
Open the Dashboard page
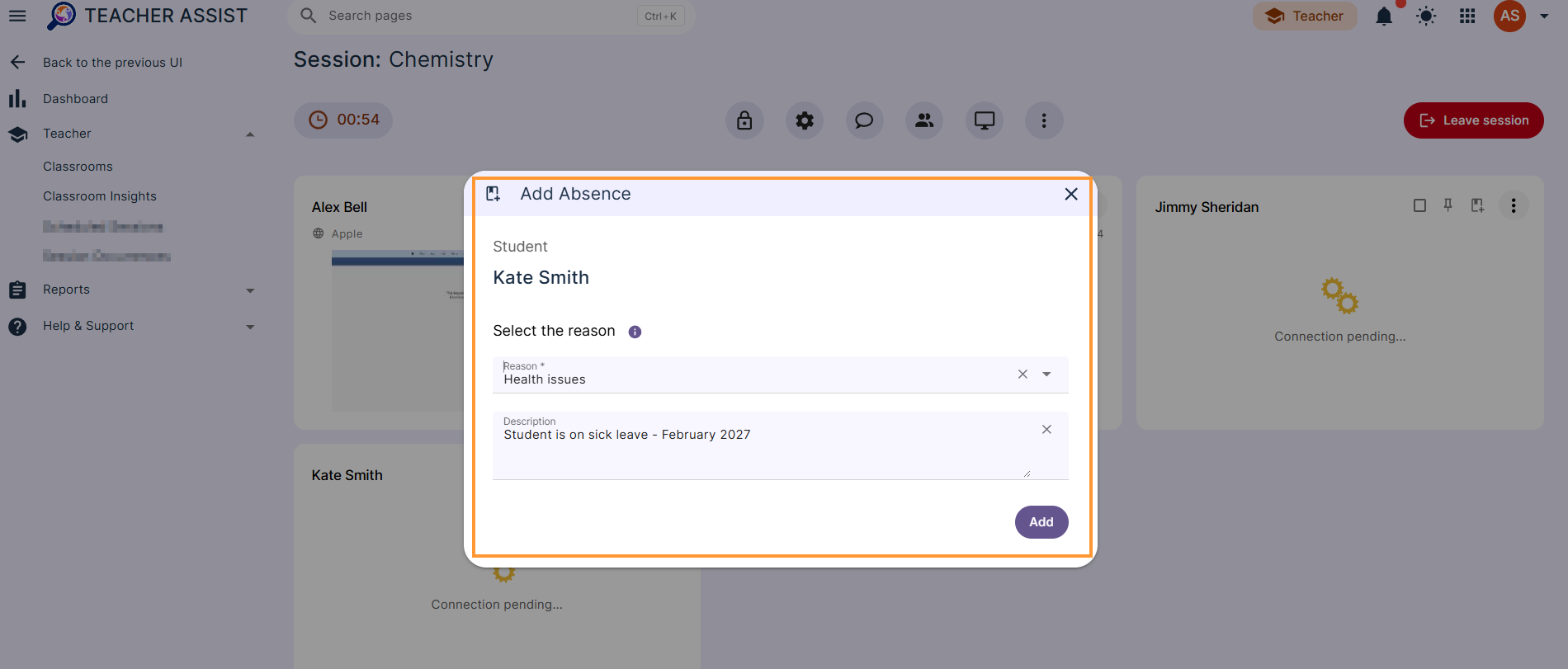coord(75,99)
